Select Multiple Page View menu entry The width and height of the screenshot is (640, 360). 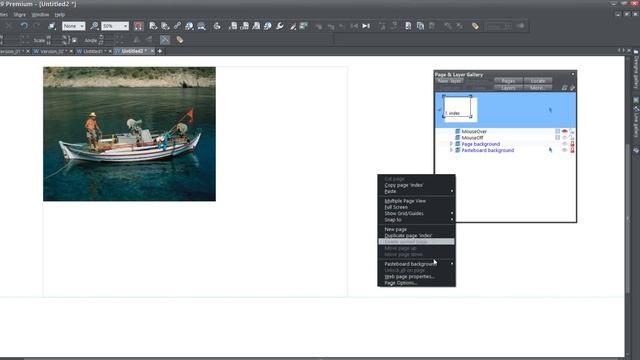[416, 201]
